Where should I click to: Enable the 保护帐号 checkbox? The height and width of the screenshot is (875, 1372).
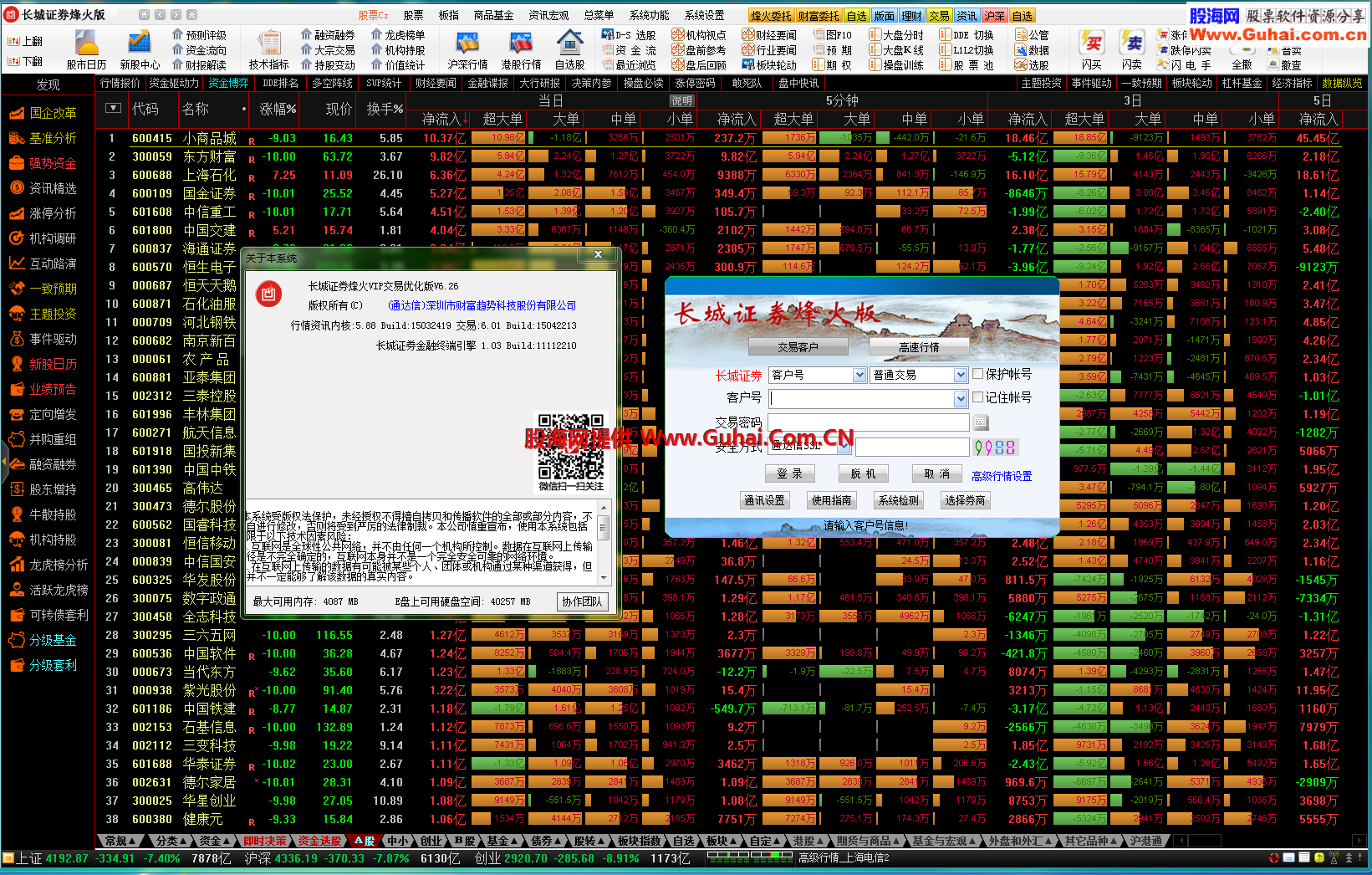(978, 374)
